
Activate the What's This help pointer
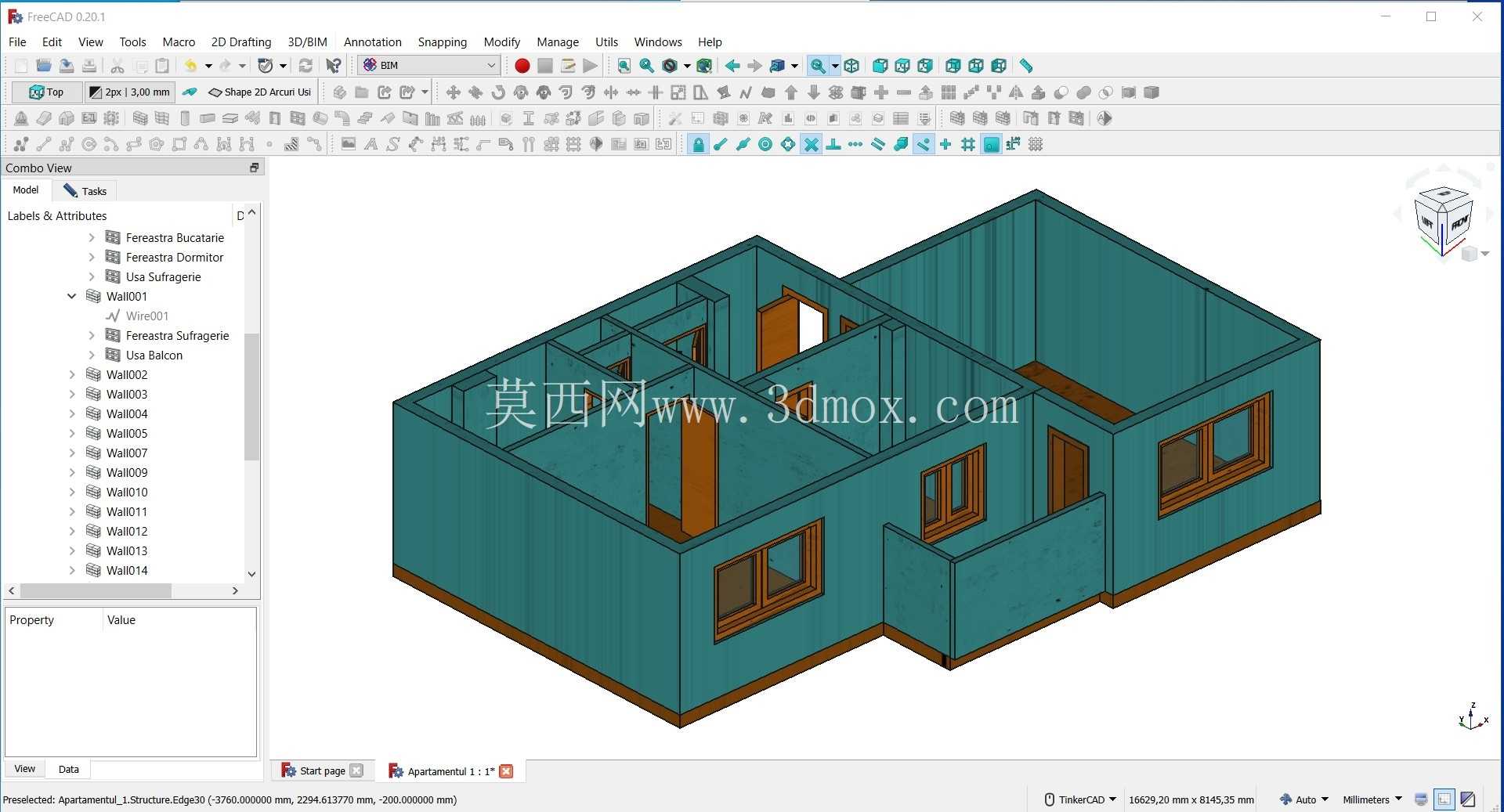[334, 66]
